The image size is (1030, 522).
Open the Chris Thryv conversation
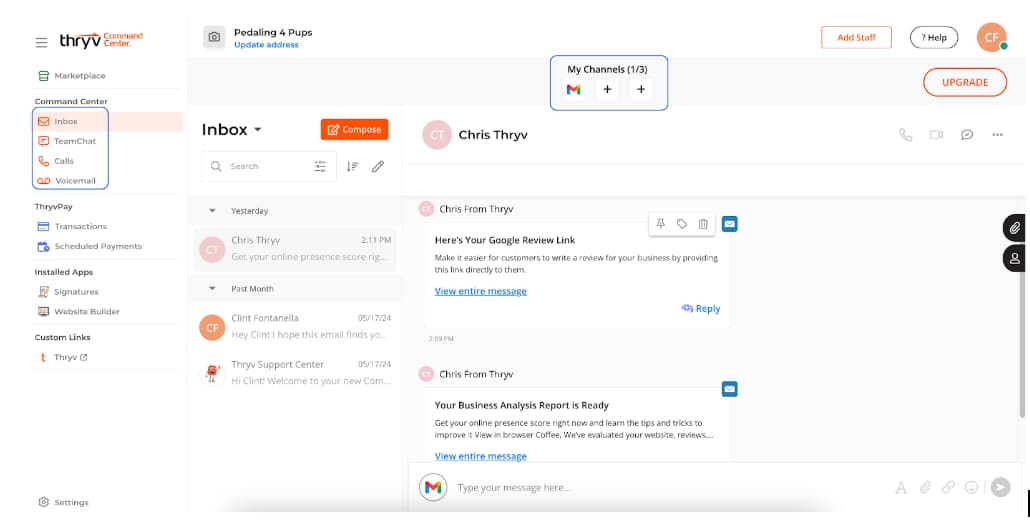294,249
